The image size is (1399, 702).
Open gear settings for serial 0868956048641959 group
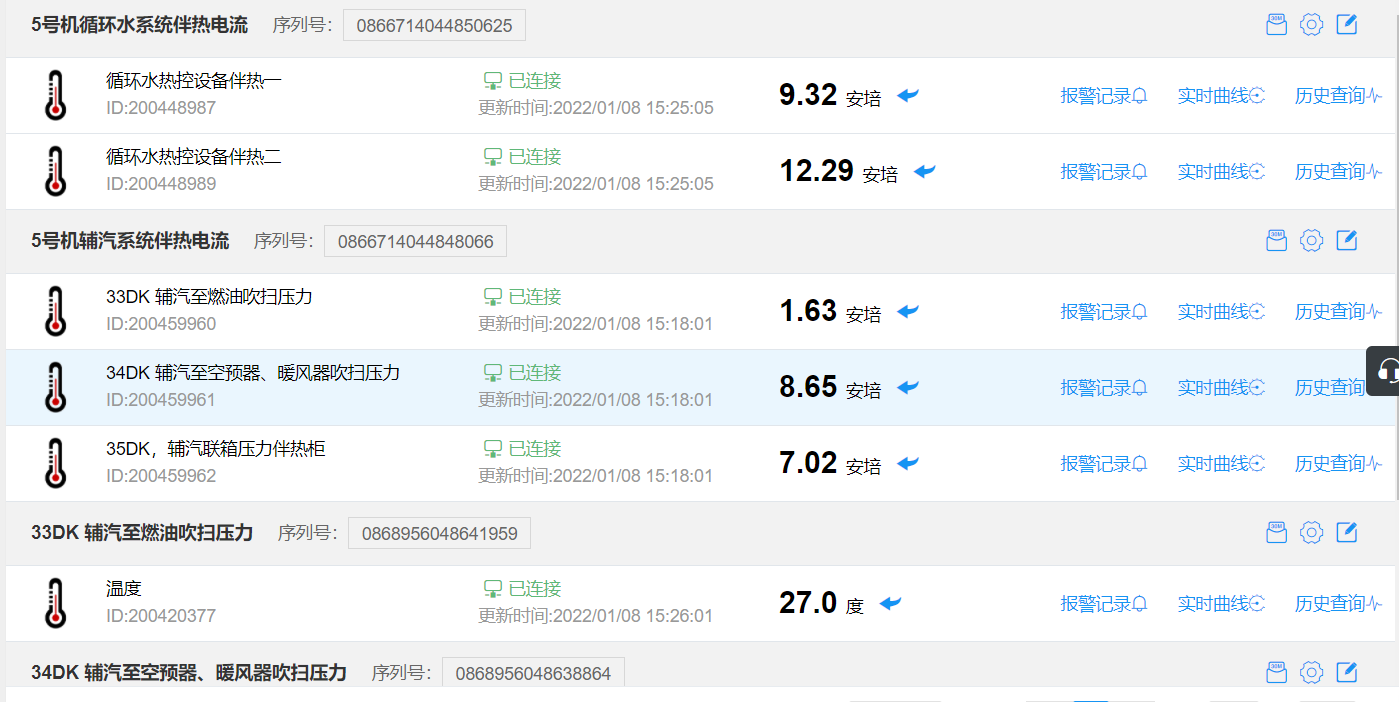tap(1311, 532)
